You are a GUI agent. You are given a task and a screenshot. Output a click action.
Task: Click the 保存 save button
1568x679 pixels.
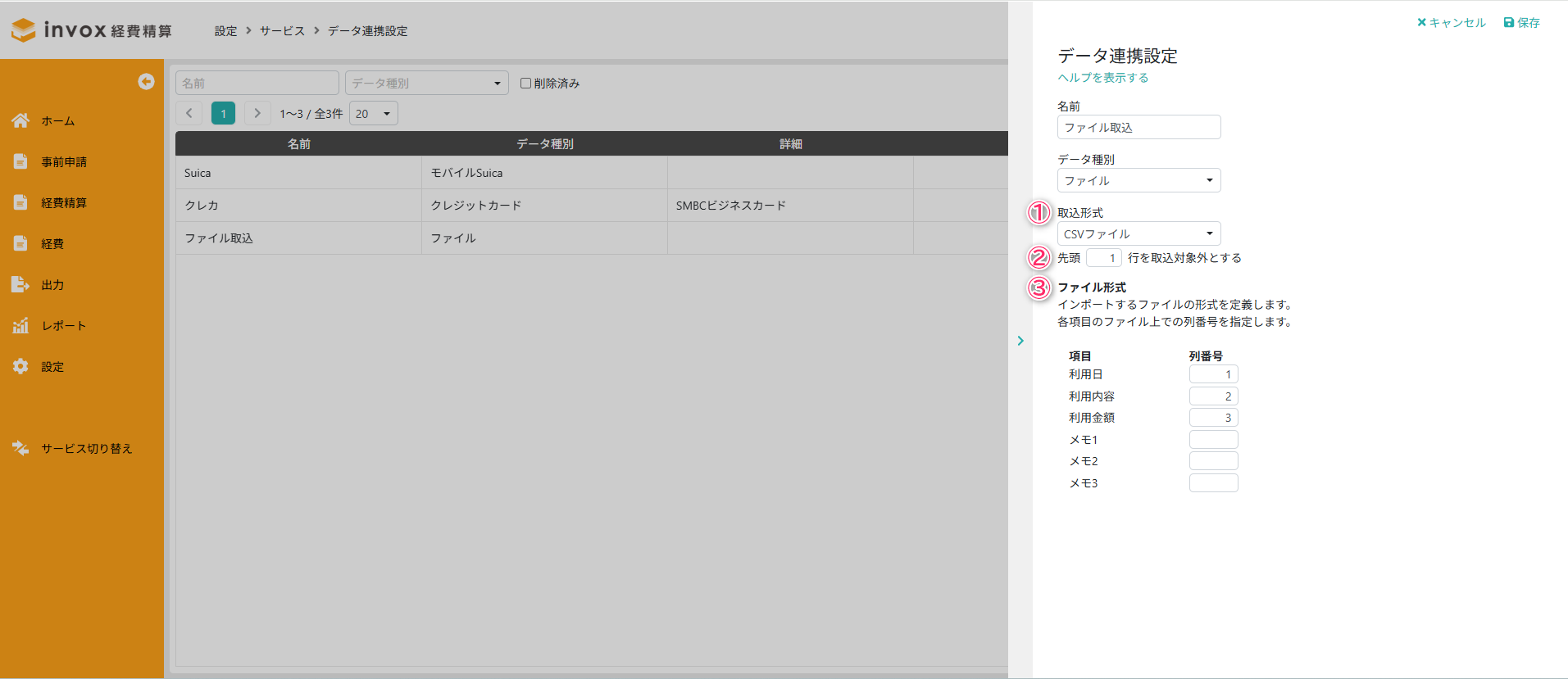pyautogui.click(x=1521, y=22)
